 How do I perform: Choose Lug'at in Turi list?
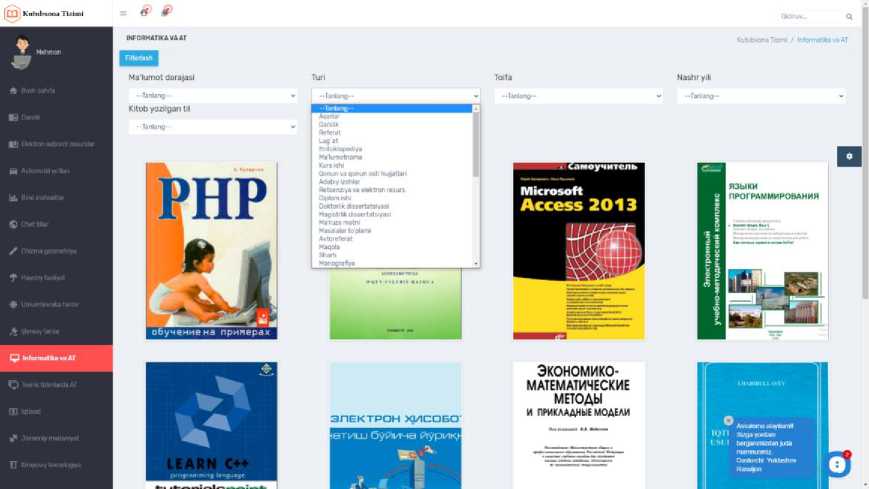(392, 141)
